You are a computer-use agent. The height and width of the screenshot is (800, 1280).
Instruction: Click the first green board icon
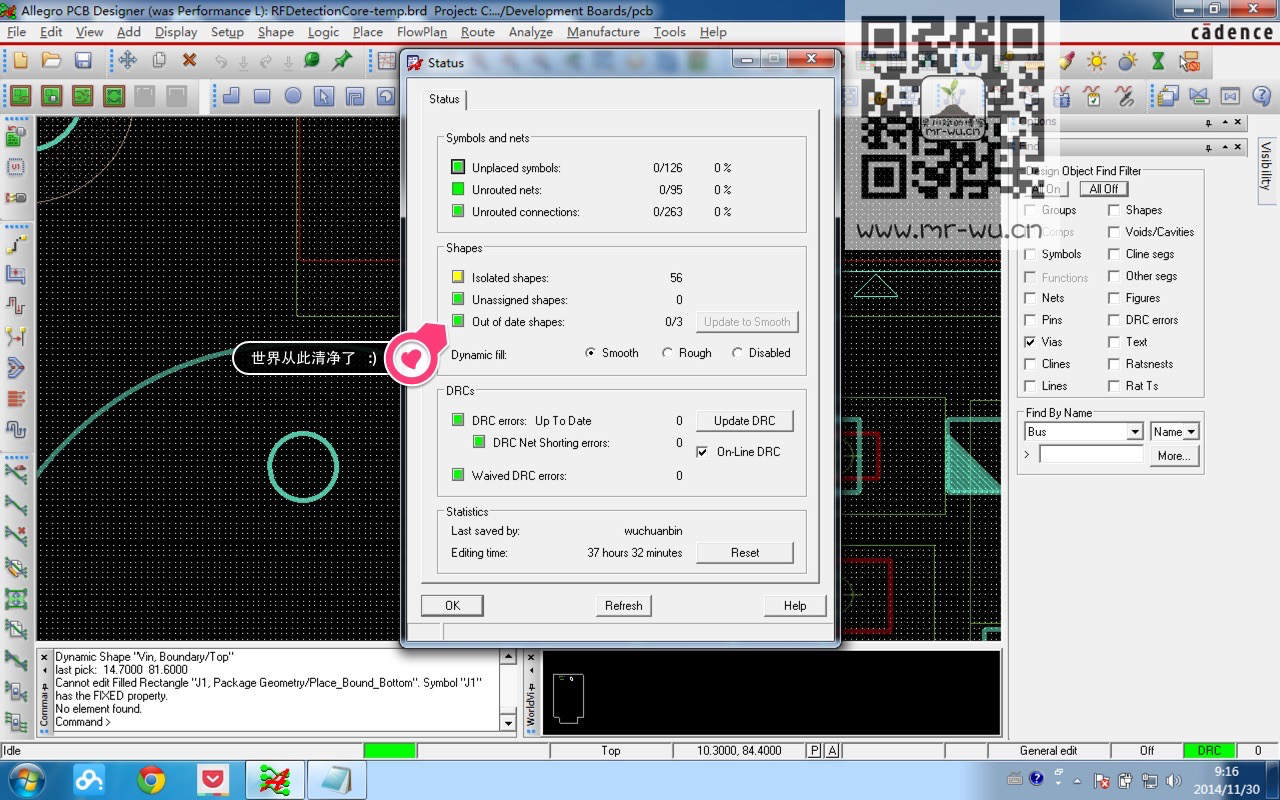click(x=20, y=96)
